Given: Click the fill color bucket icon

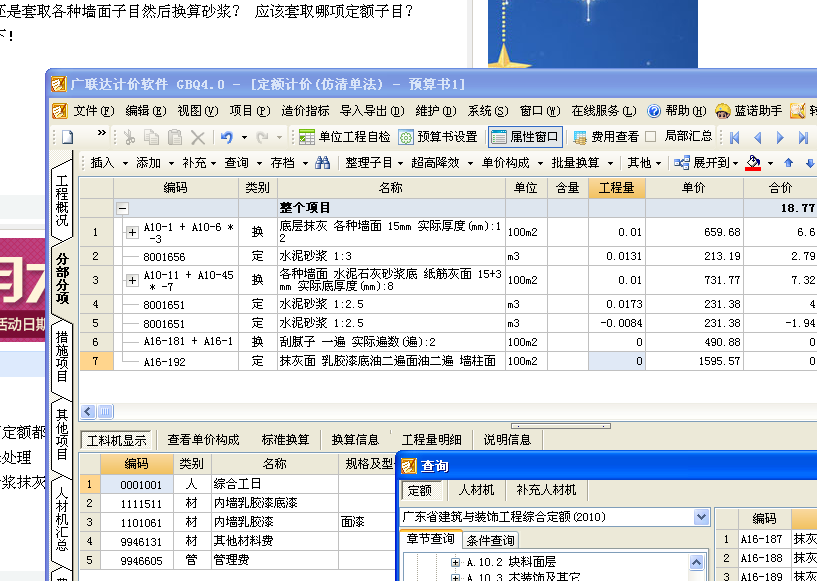Looking at the screenshot, I should point(753,163).
